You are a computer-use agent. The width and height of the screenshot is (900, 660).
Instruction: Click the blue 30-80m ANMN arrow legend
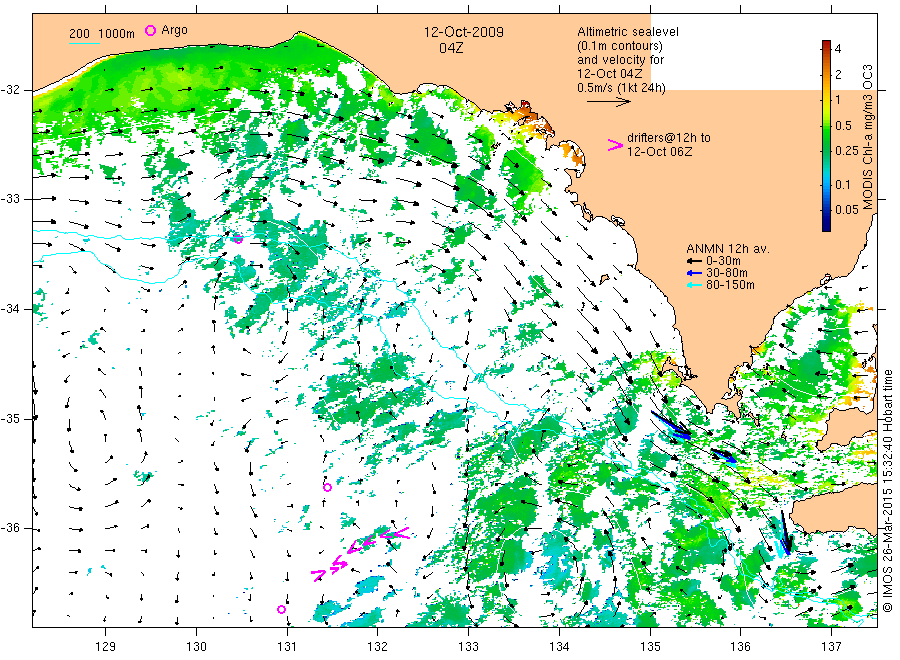695,273
